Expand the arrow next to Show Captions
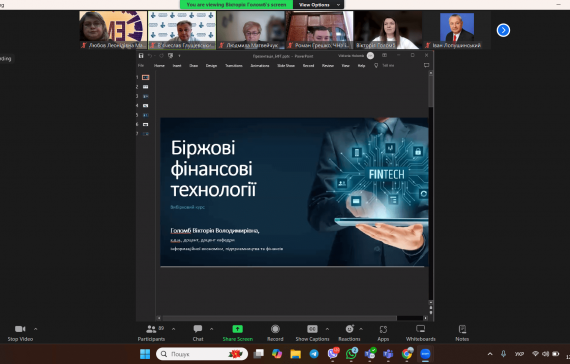Viewport: 570px width, 364px height. click(327, 329)
